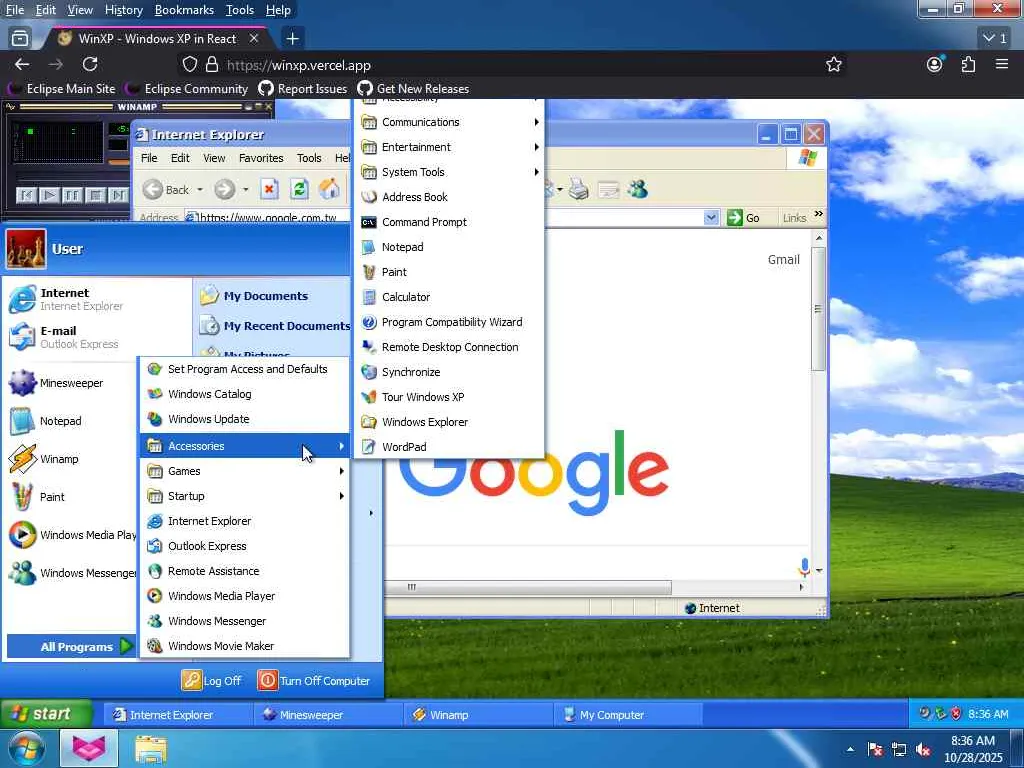Image resolution: width=1024 pixels, height=768 pixels.
Task: Click Winamp stop button
Action: (x=95, y=195)
